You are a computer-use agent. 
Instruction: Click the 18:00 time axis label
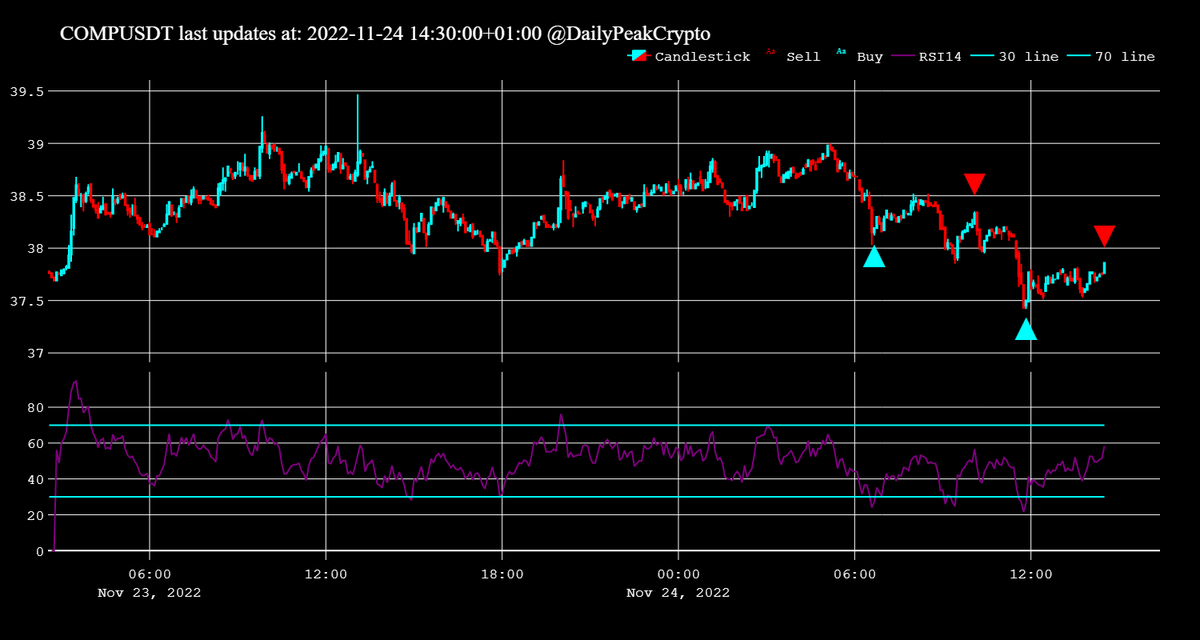tap(502, 574)
